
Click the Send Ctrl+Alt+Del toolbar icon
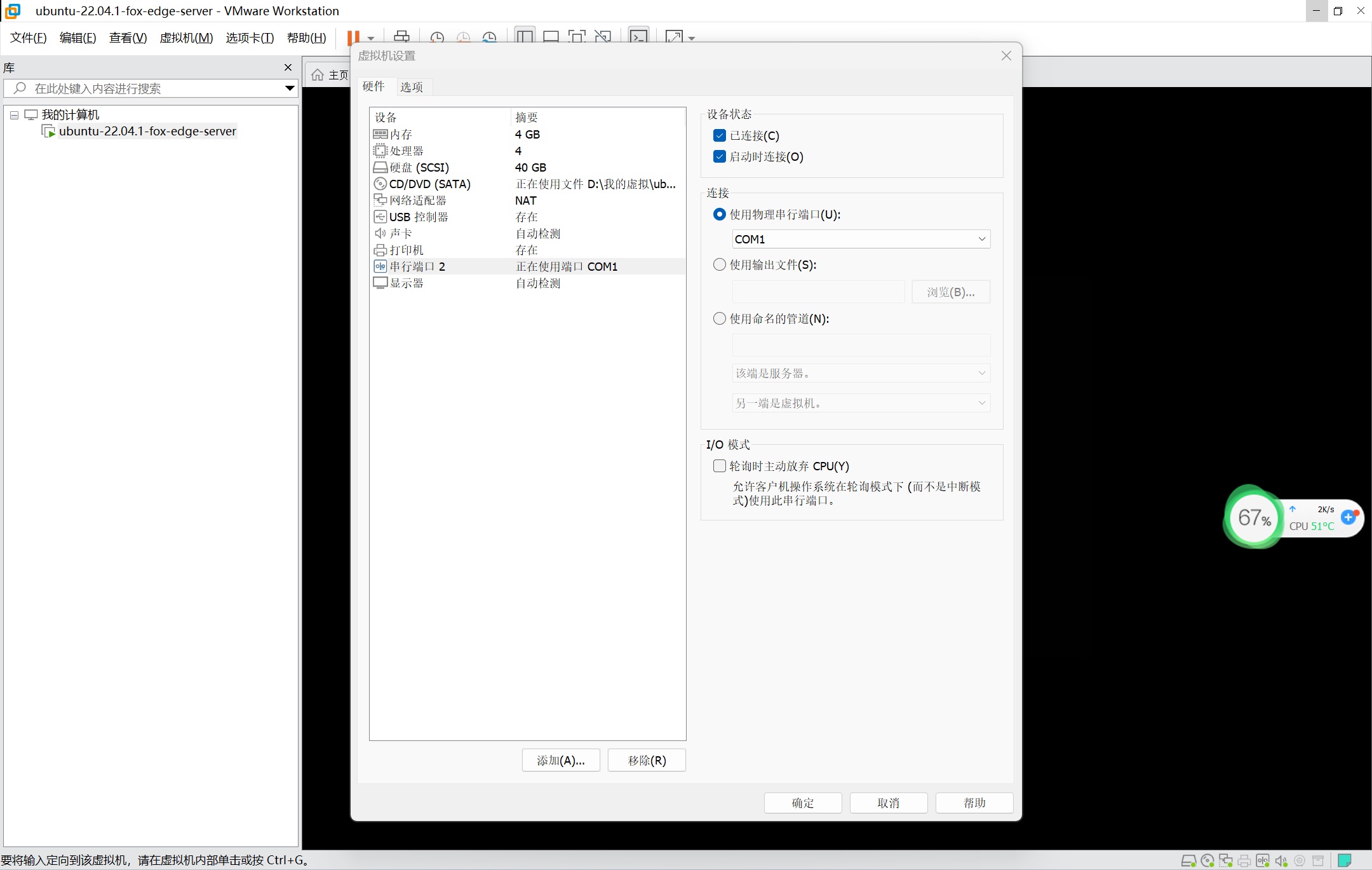[401, 37]
